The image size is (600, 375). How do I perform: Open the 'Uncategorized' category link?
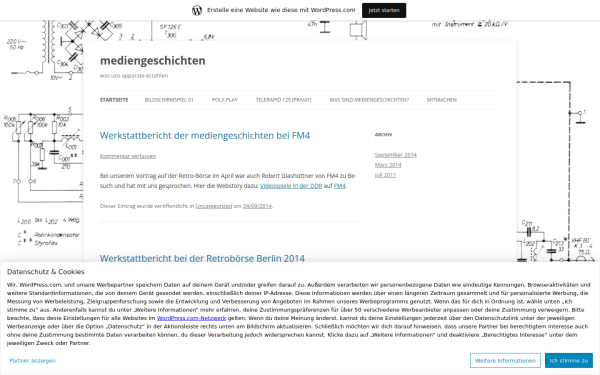pos(214,206)
